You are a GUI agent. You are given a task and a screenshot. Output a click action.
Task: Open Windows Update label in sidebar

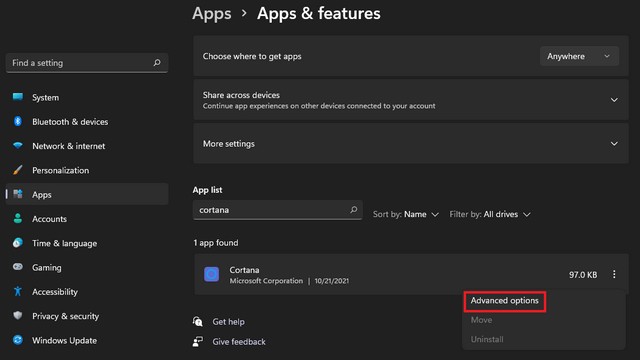click(64, 340)
